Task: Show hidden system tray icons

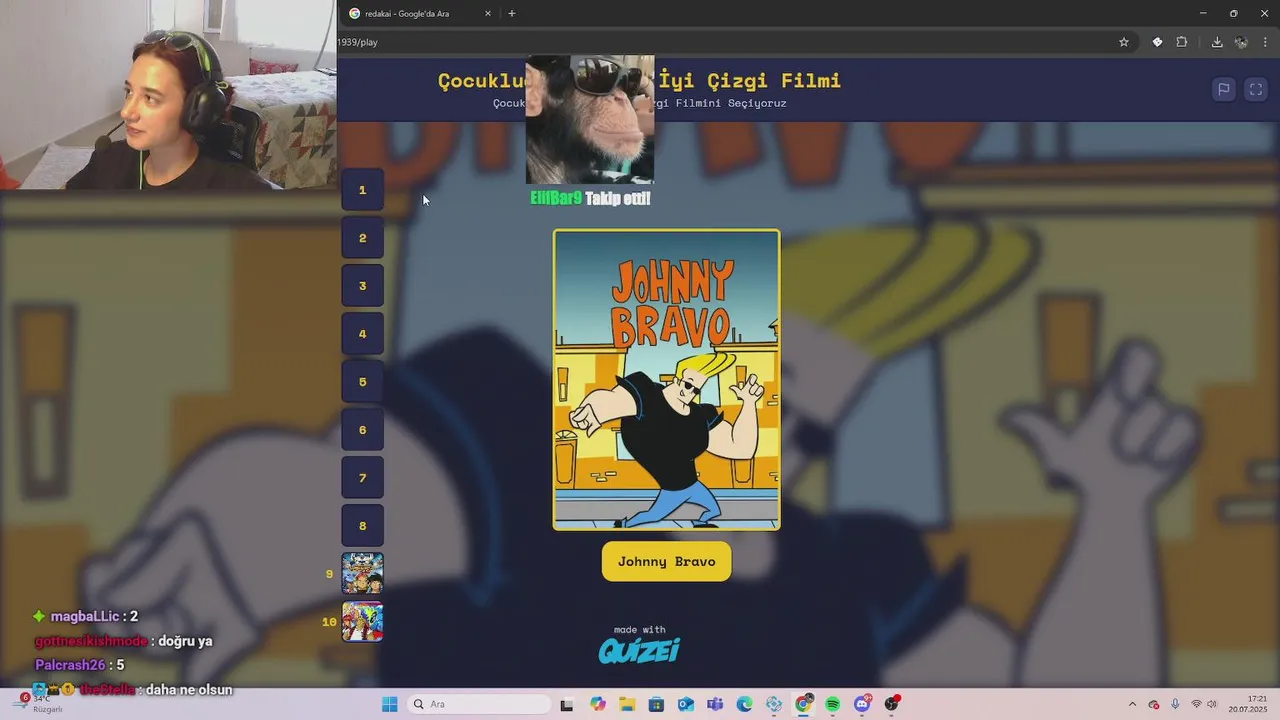Action: point(1132,704)
